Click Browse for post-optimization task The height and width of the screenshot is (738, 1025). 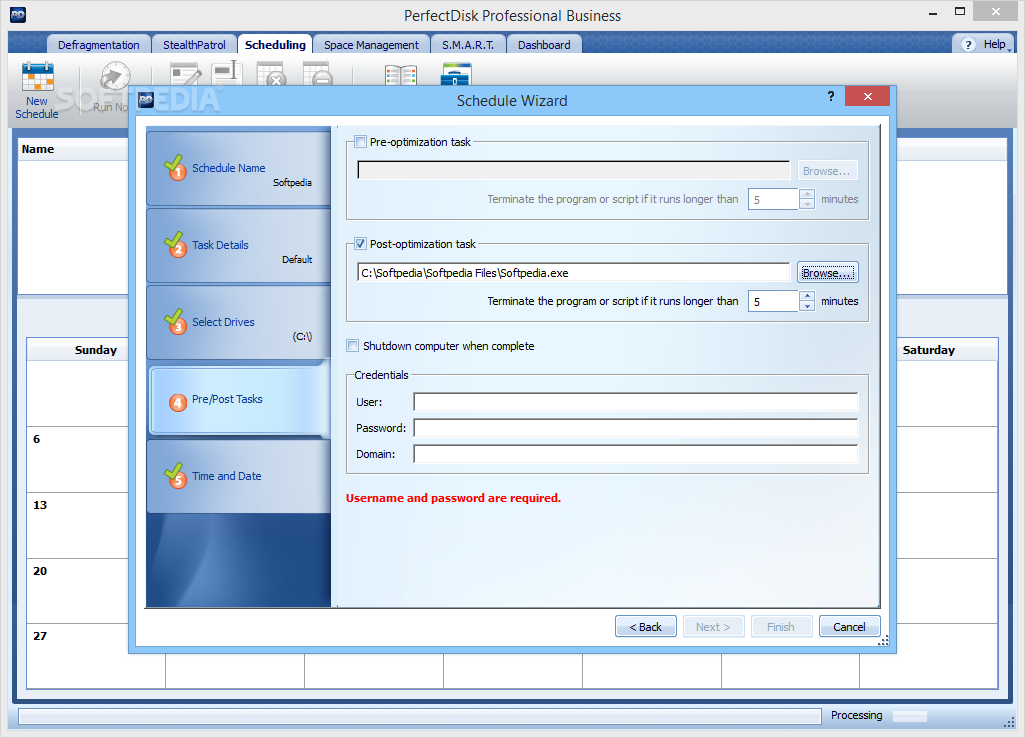tap(828, 273)
